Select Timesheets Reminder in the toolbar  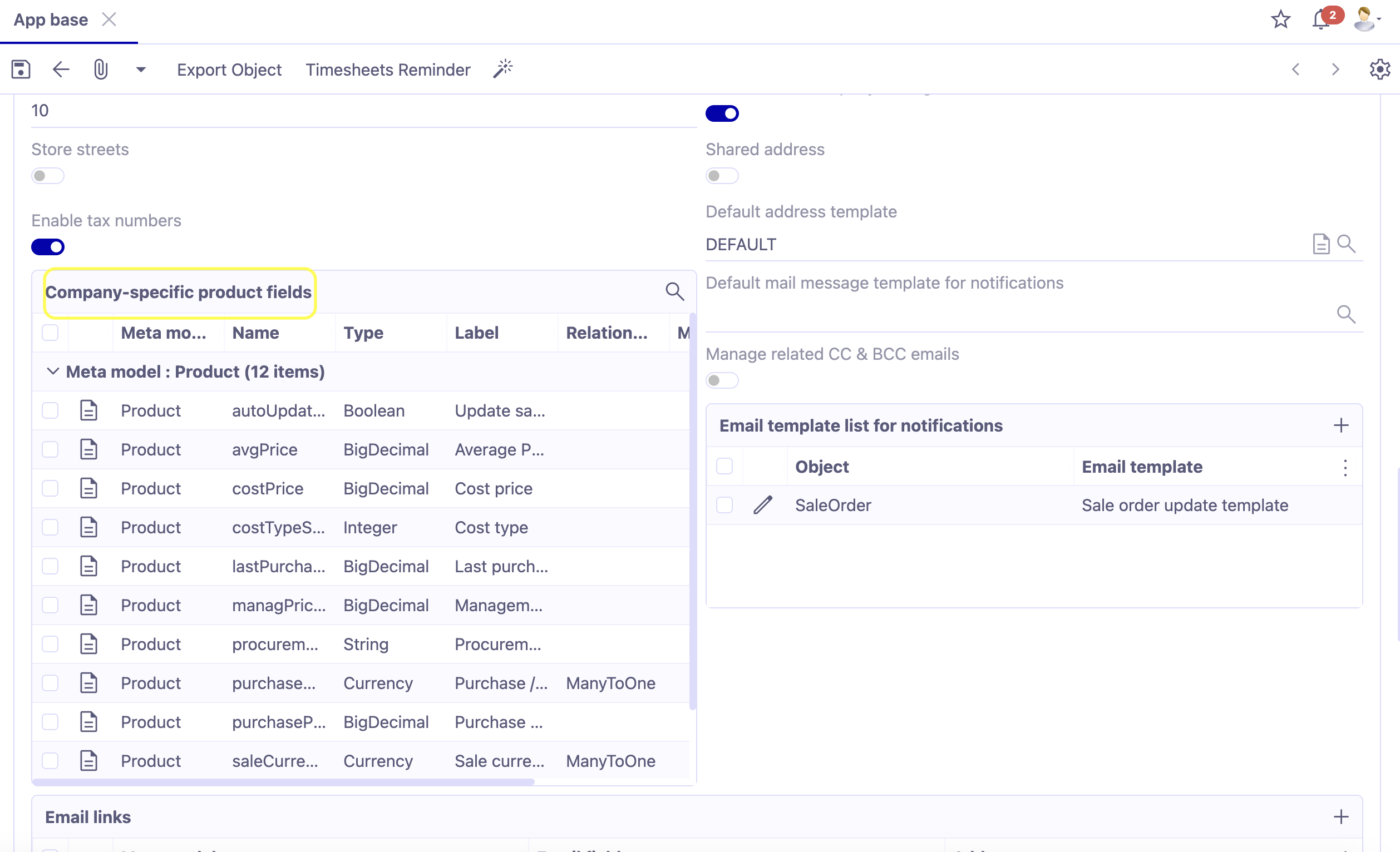click(388, 70)
